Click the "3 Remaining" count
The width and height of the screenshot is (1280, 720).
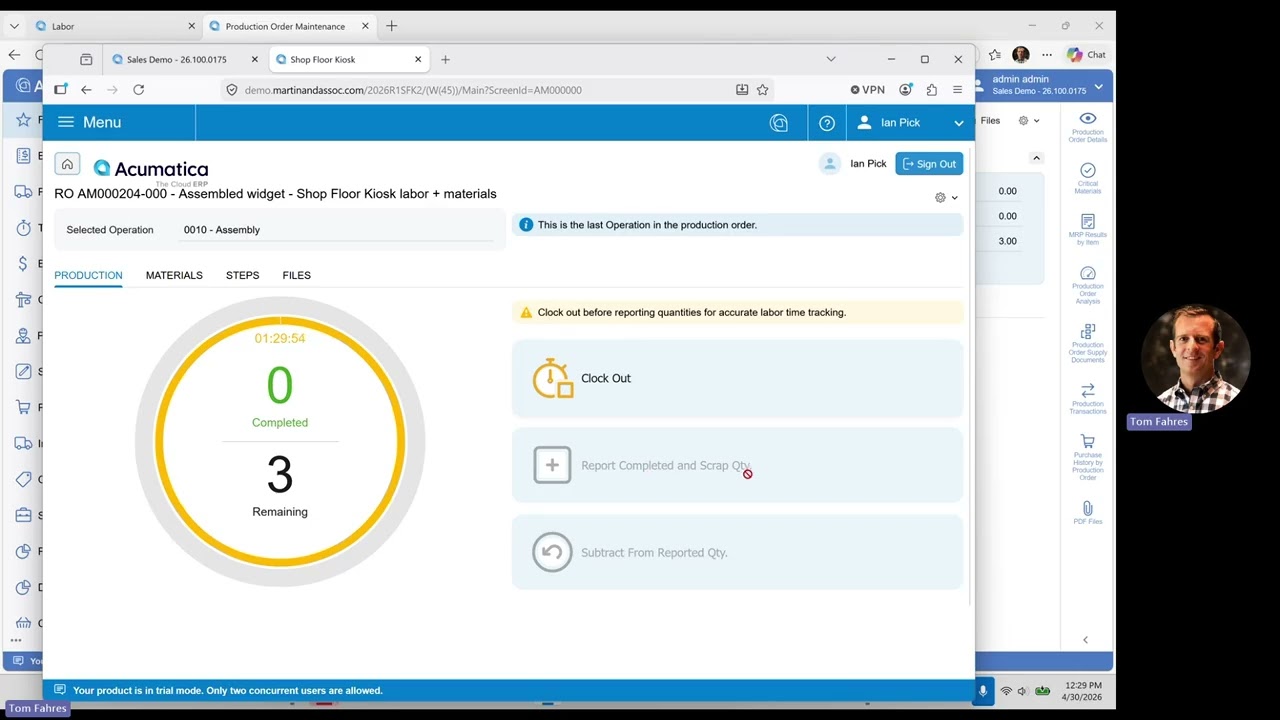coord(280,487)
